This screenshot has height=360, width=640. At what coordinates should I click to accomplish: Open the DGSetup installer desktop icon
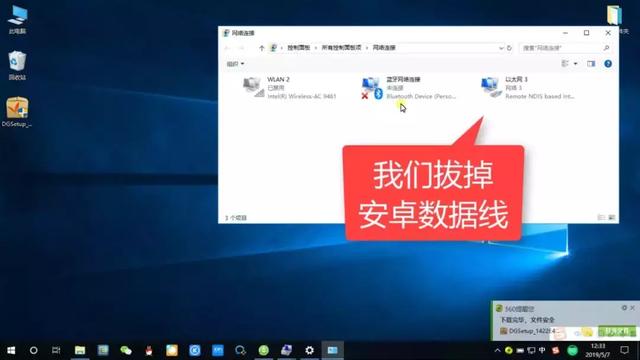point(17,112)
